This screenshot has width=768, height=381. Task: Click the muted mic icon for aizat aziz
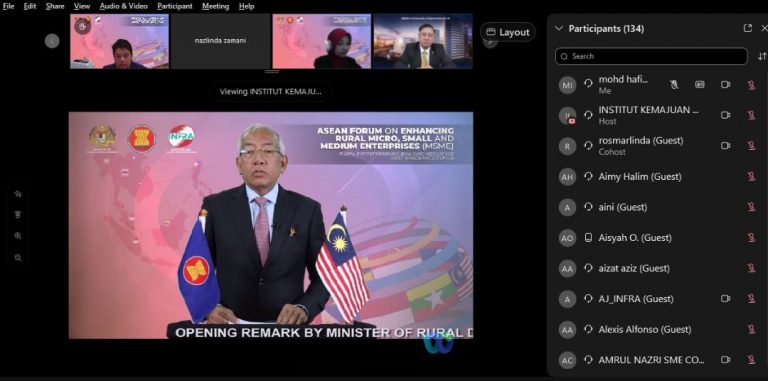[x=751, y=268]
